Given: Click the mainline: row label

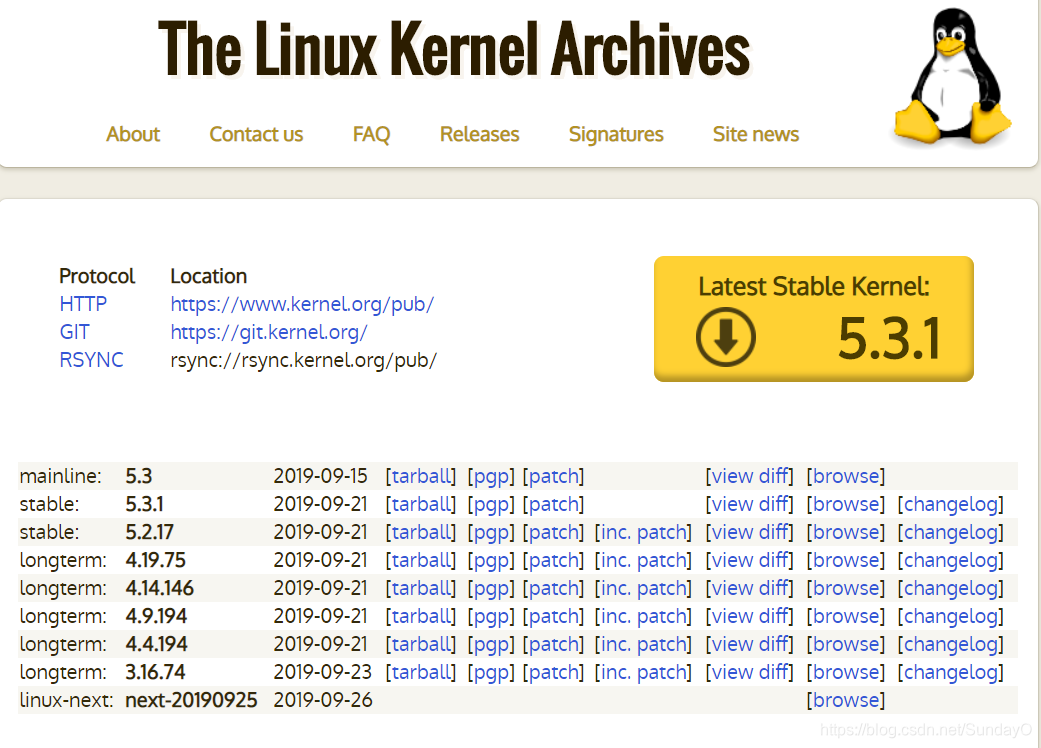Looking at the screenshot, I should click(60, 476).
